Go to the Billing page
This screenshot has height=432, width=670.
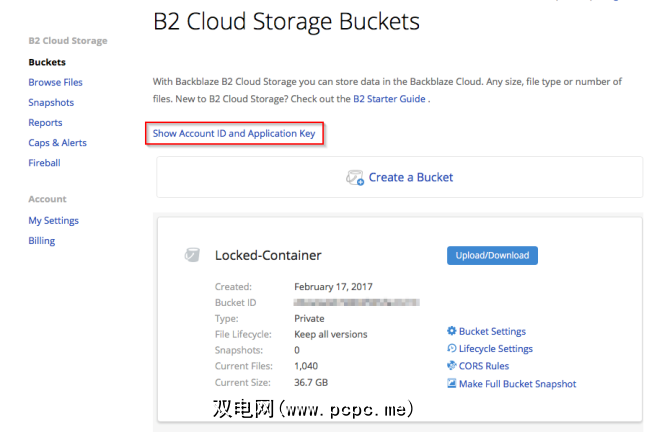pos(41,240)
